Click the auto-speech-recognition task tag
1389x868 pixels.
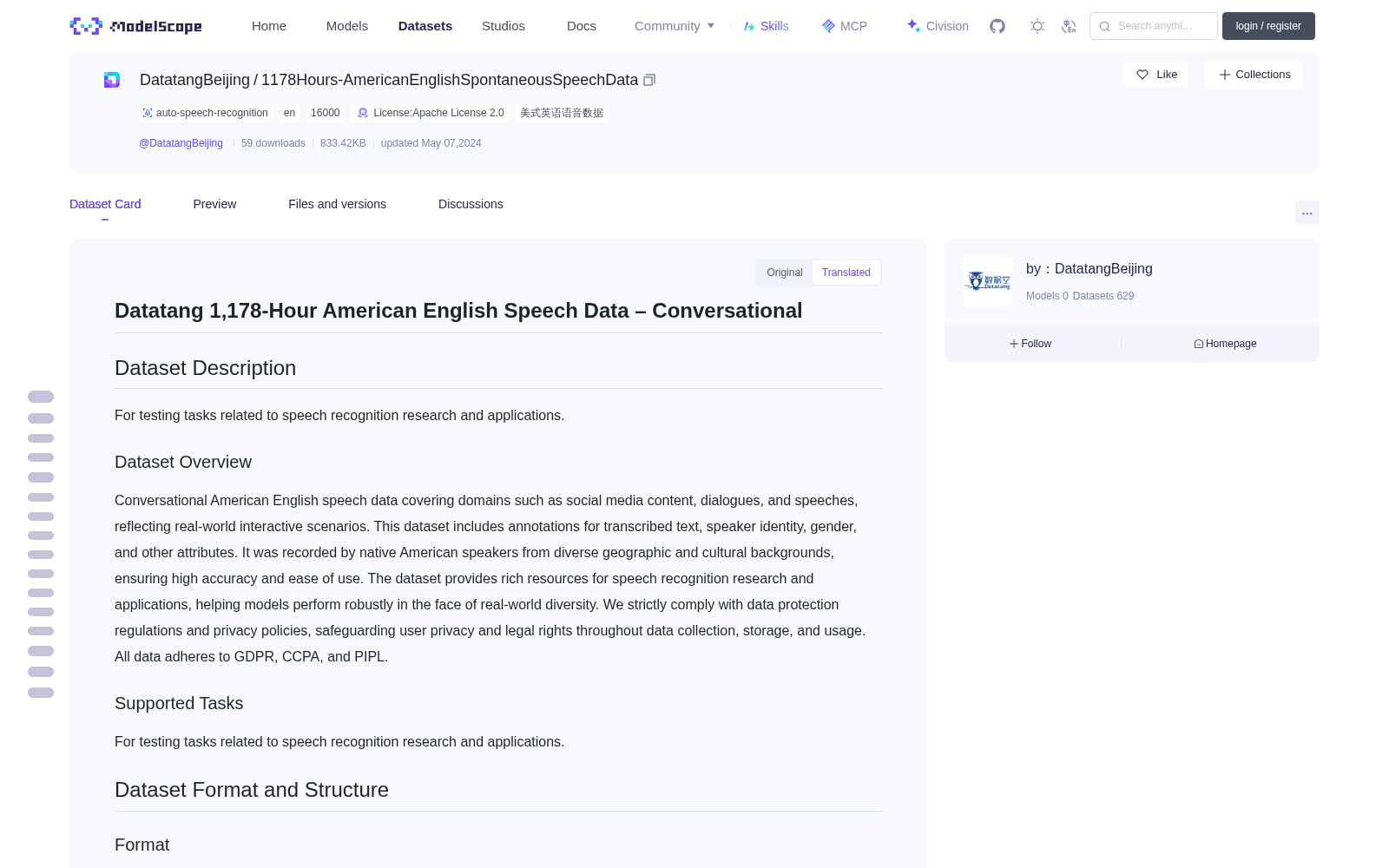tap(205, 113)
